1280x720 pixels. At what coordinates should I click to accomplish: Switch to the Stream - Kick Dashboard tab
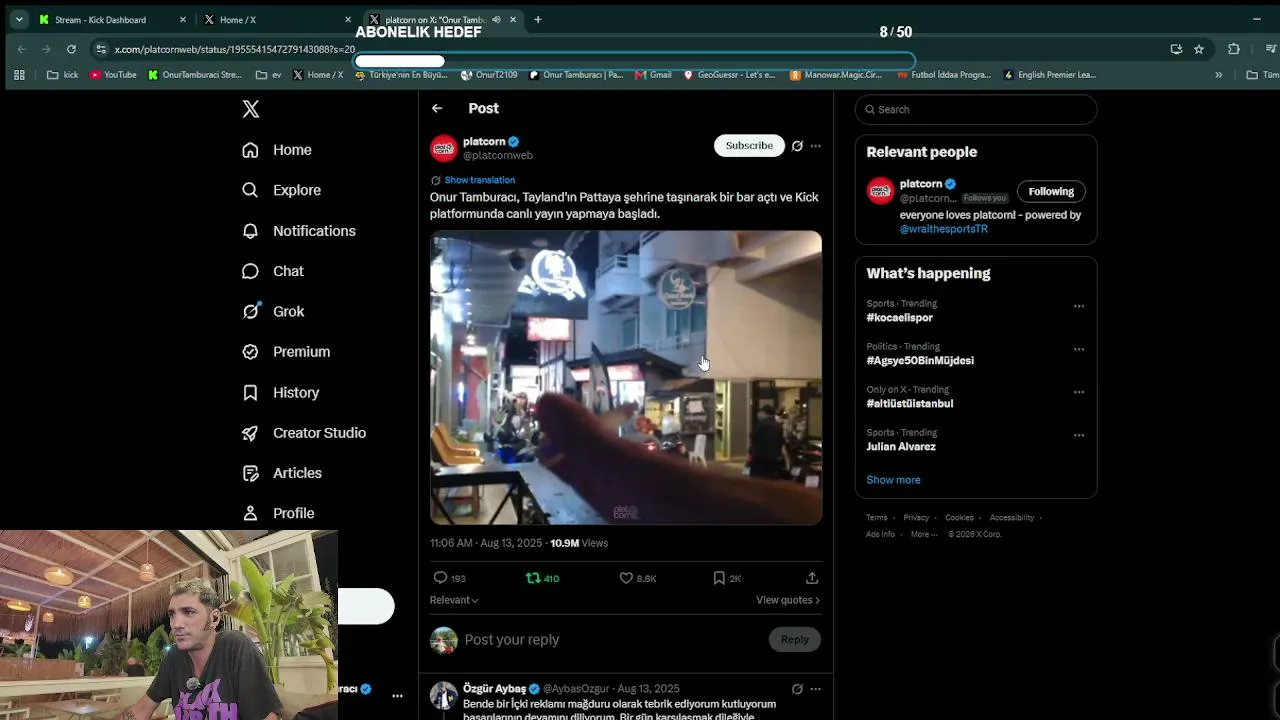pos(111,20)
